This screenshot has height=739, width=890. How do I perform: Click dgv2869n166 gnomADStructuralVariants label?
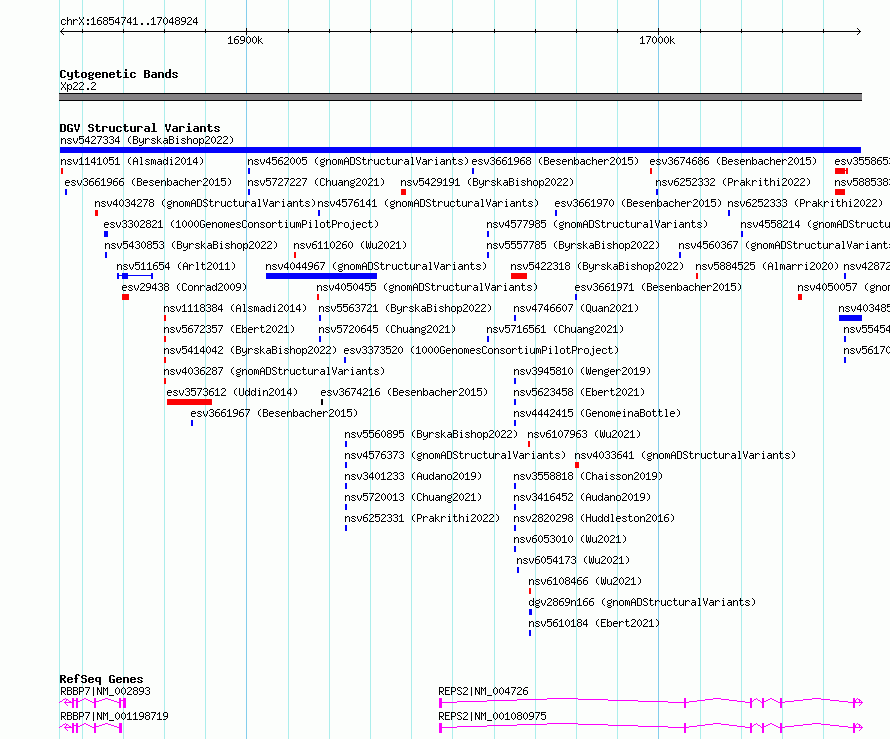pyautogui.click(x=643, y=602)
